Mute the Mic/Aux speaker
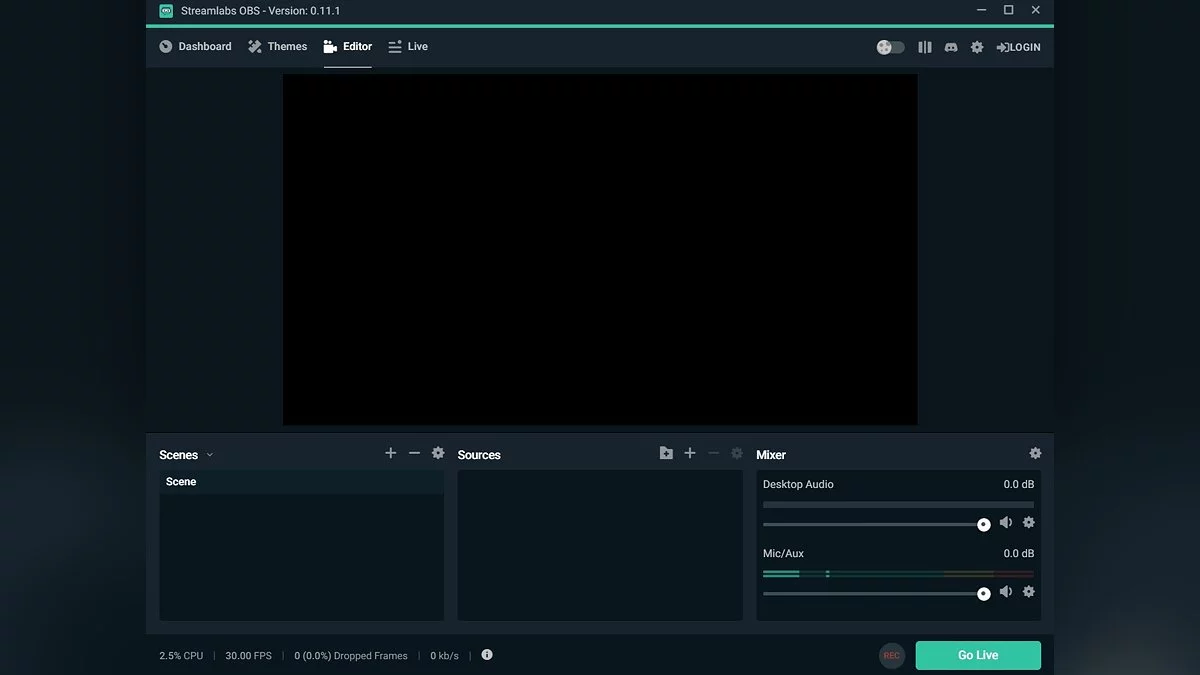Screen dimensions: 1200x675 (x=1006, y=592)
